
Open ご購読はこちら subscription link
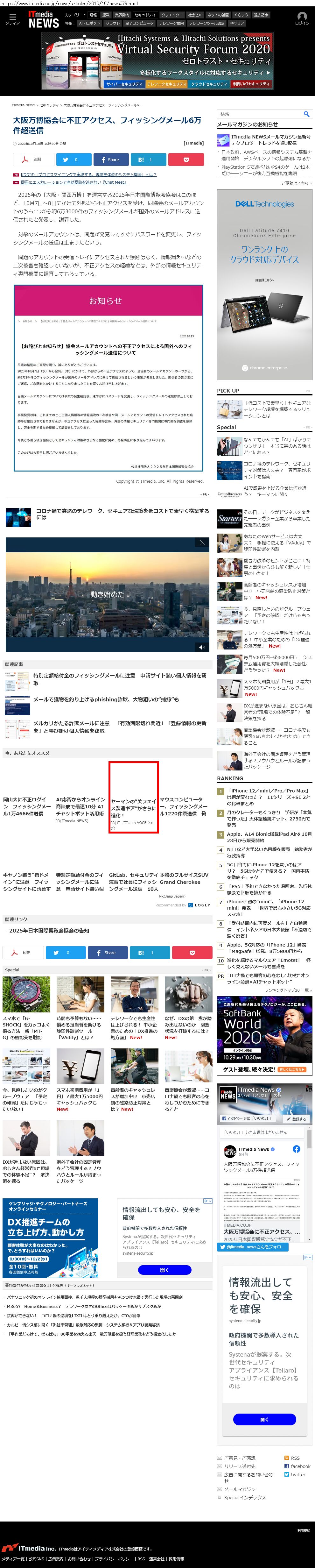coord(297,183)
